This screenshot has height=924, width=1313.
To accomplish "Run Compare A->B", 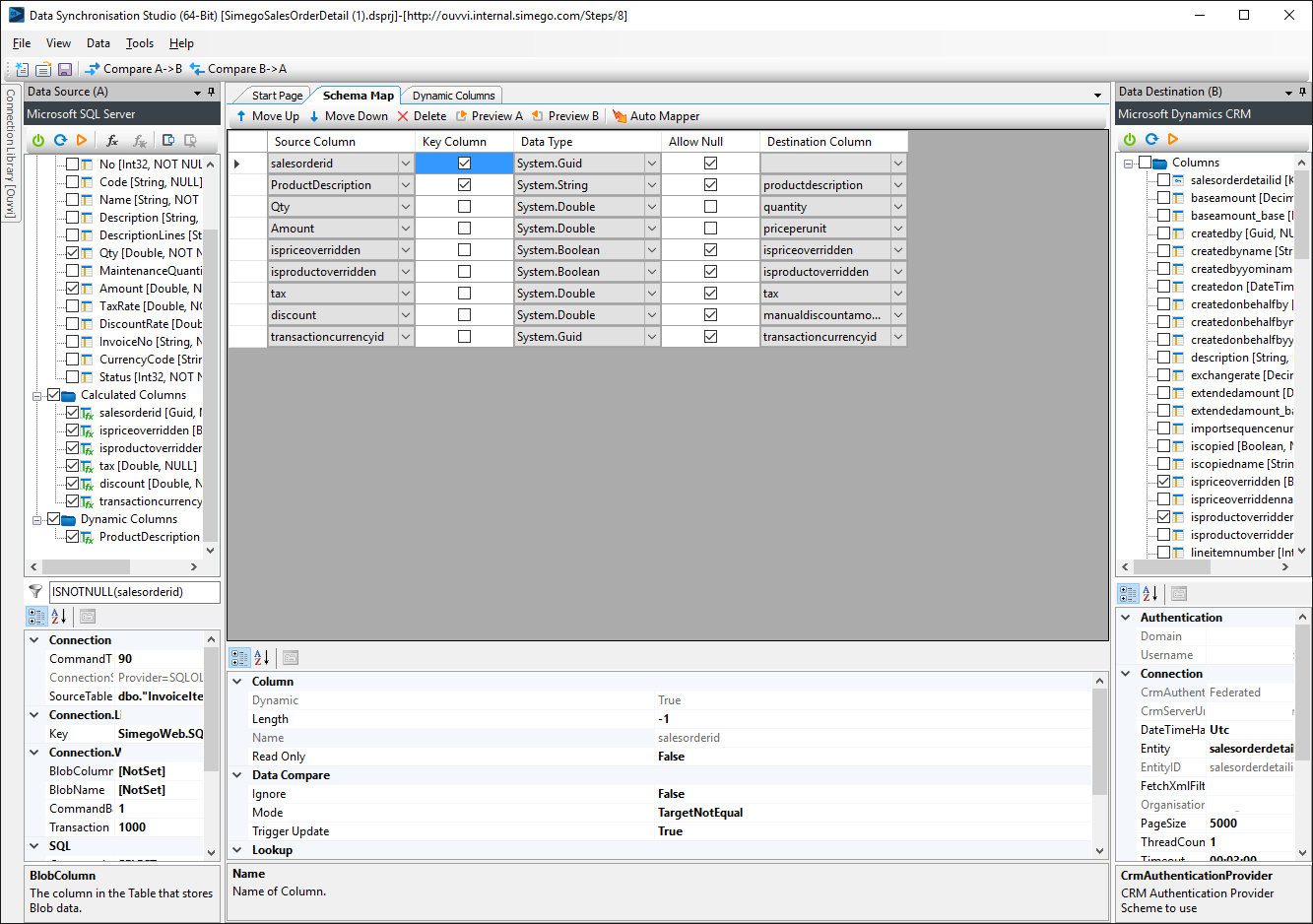I will 134,69.
